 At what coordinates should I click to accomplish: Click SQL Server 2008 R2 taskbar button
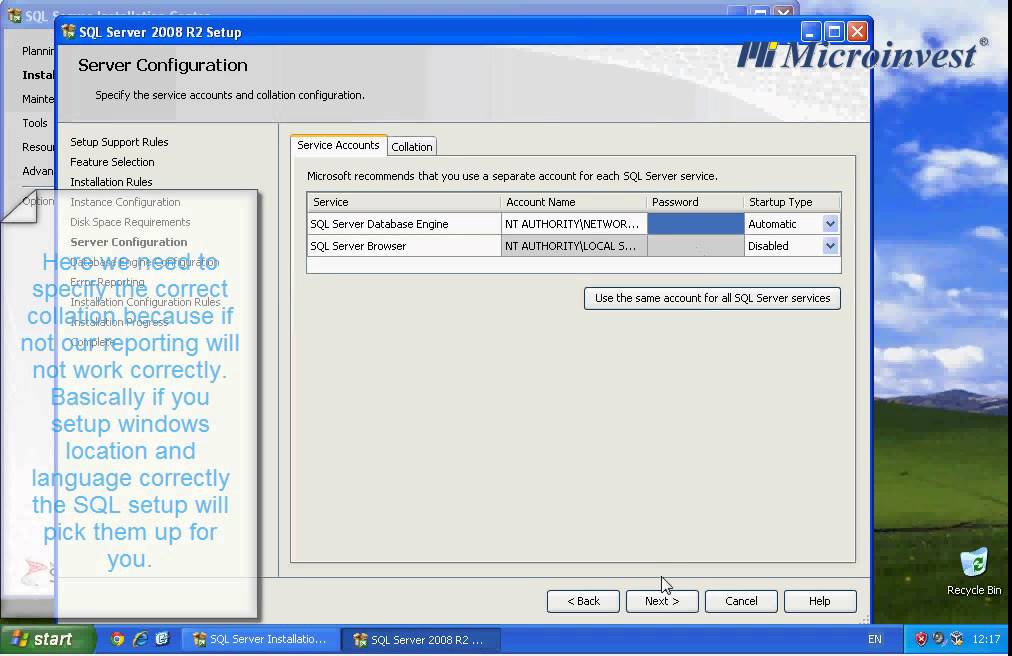pyautogui.click(x=420, y=639)
